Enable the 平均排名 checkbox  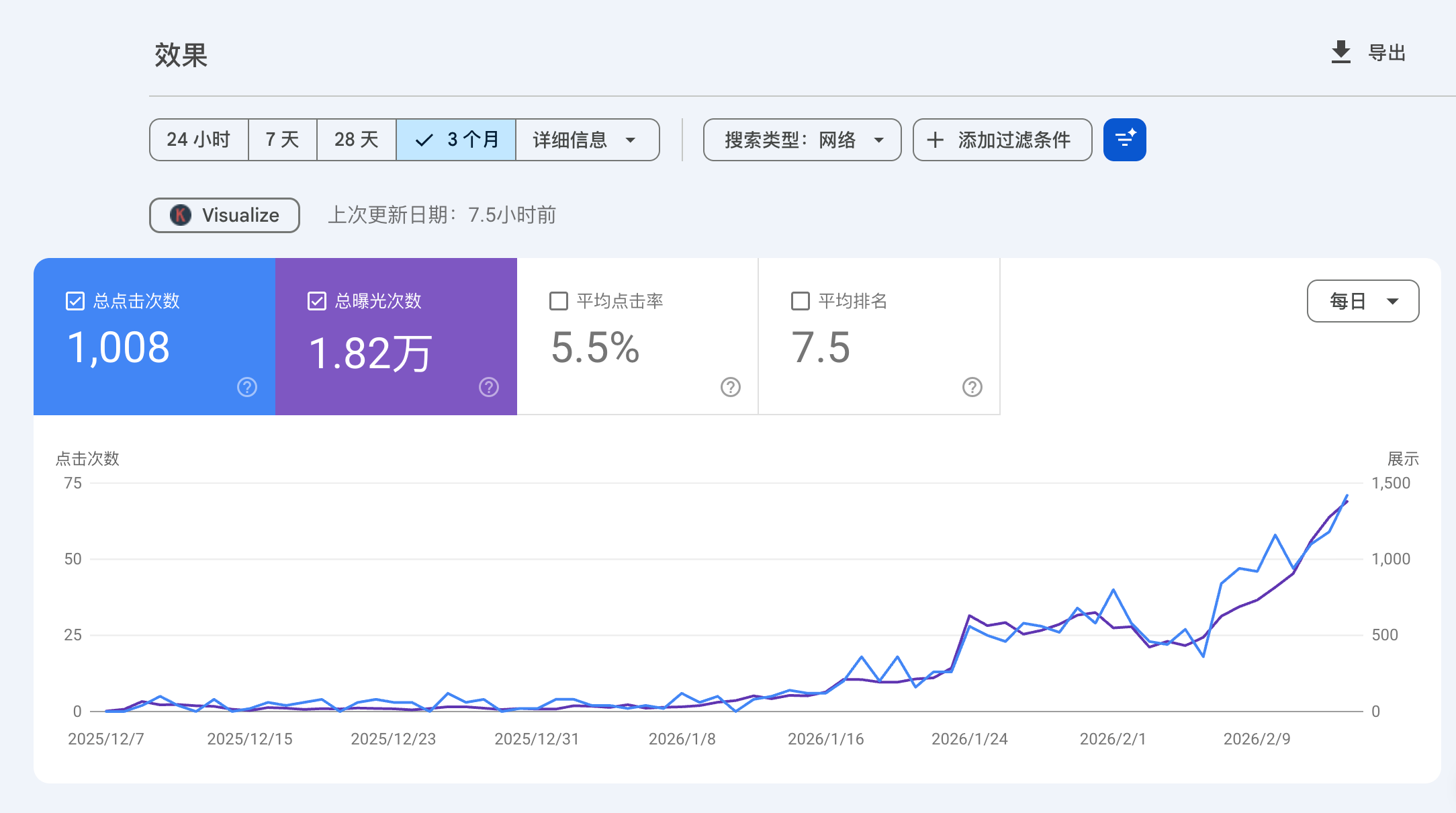[x=801, y=301]
